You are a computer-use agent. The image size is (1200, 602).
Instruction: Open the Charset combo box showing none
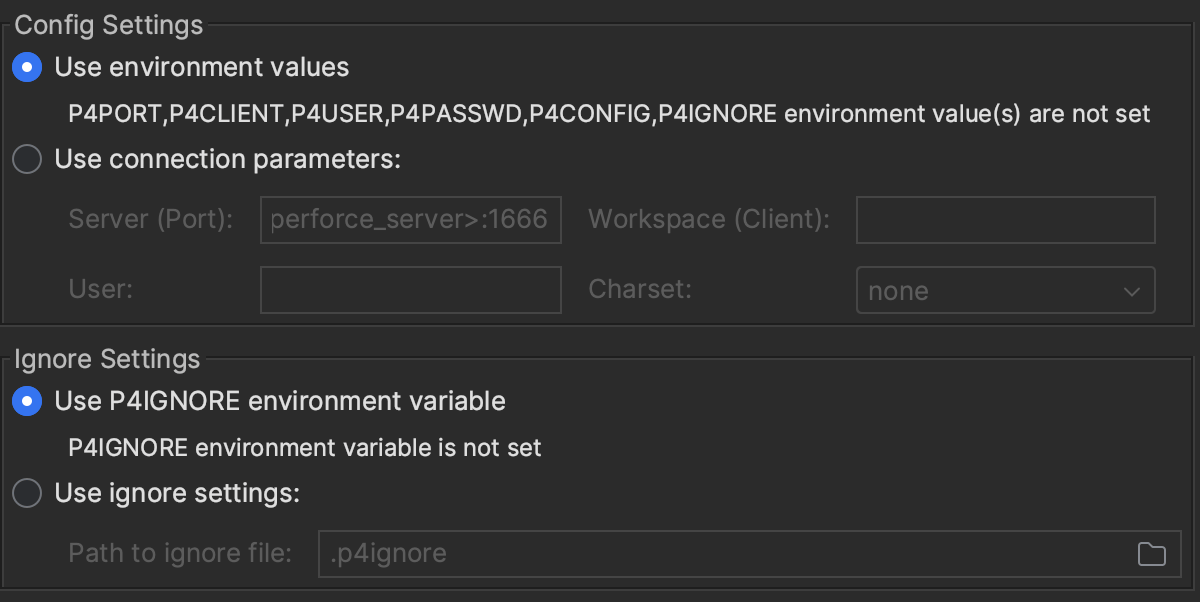[x=990, y=291]
